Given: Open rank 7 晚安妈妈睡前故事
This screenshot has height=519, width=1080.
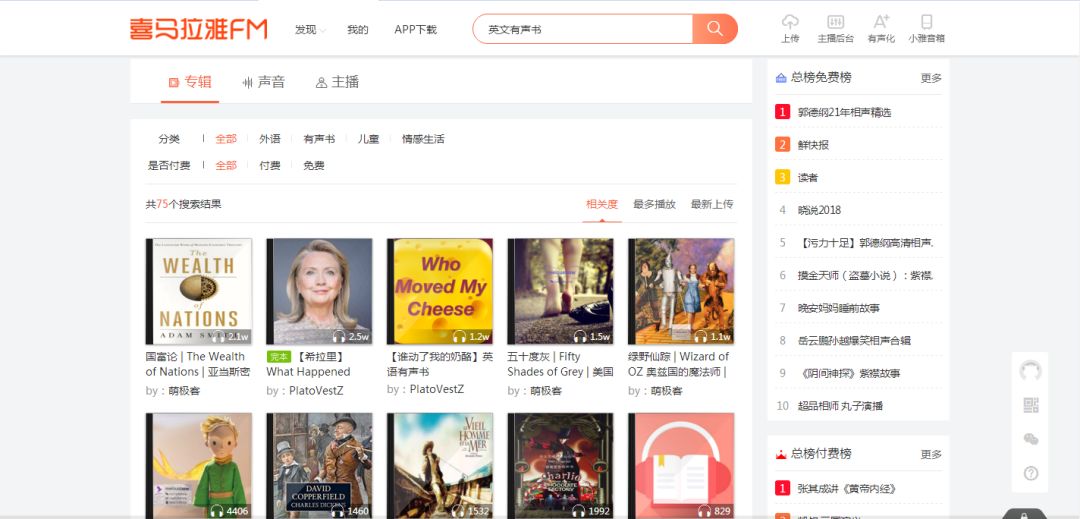Looking at the screenshot, I should pos(839,308).
